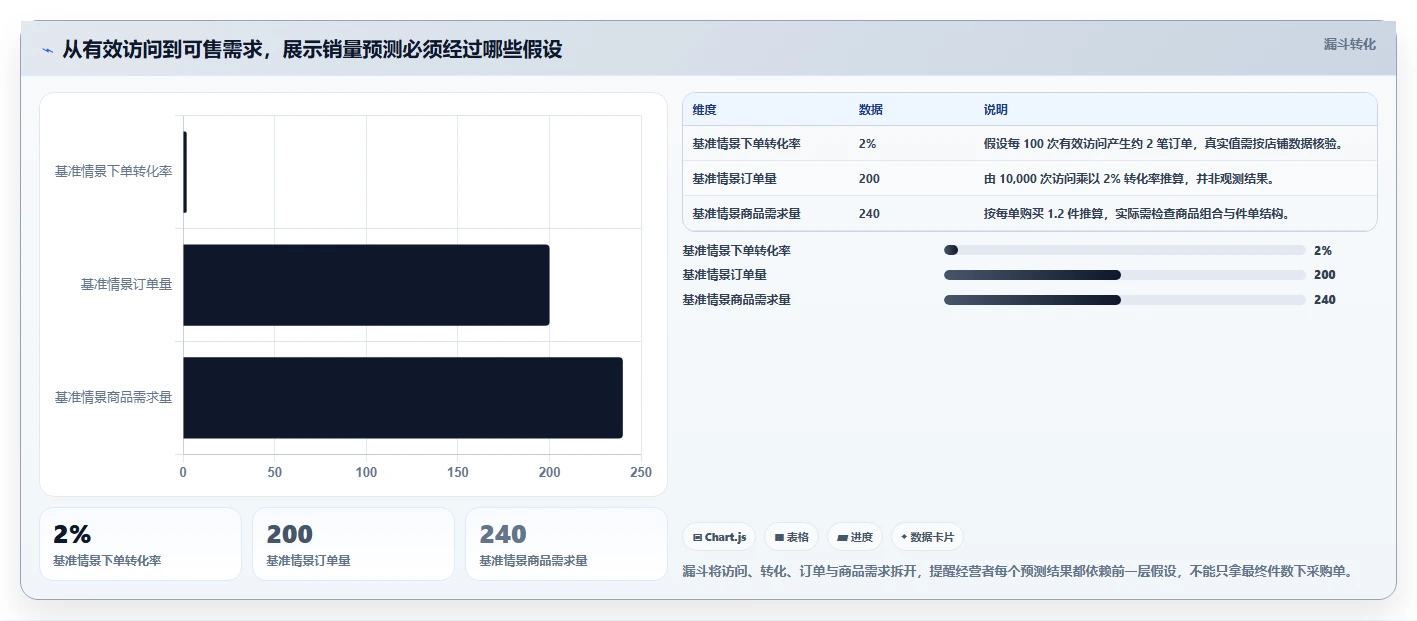
Task: Click the 2% value in the table
Action: tap(867, 144)
